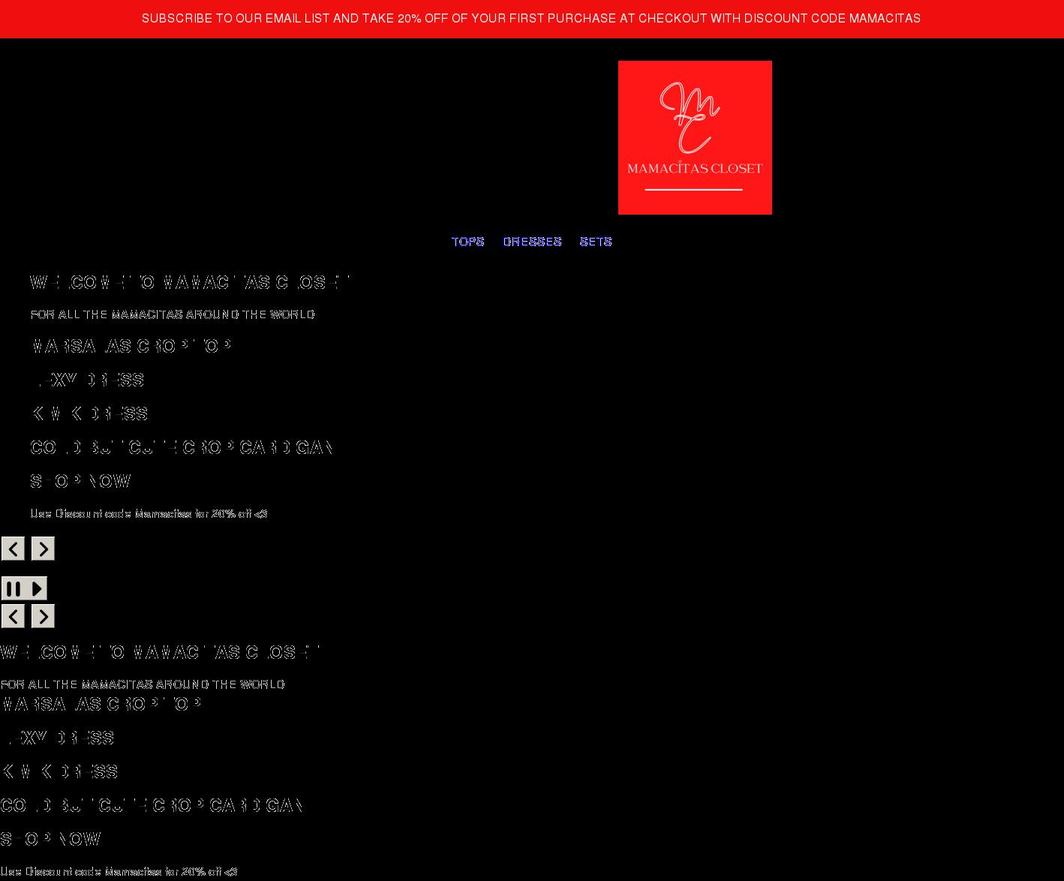Select the second Lexy Dress link near bottom
The image size is (1064, 881).
(58, 738)
